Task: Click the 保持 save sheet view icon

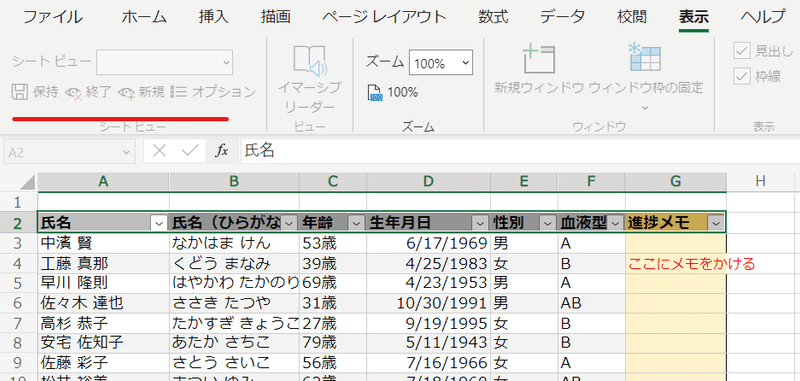Action: tap(20, 92)
